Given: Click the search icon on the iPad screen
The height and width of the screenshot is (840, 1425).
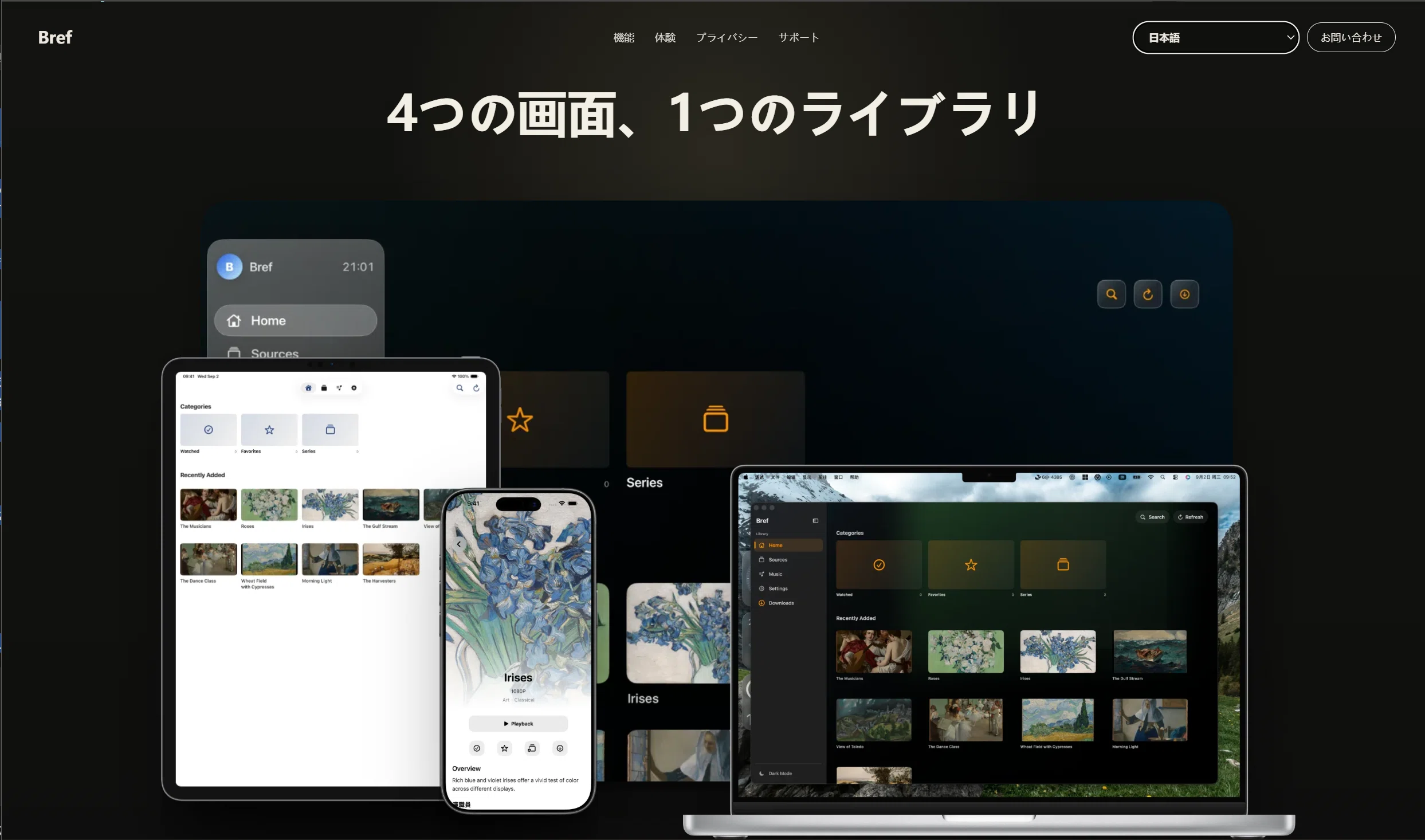Looking at the screenshot, I should click(460, 388).
